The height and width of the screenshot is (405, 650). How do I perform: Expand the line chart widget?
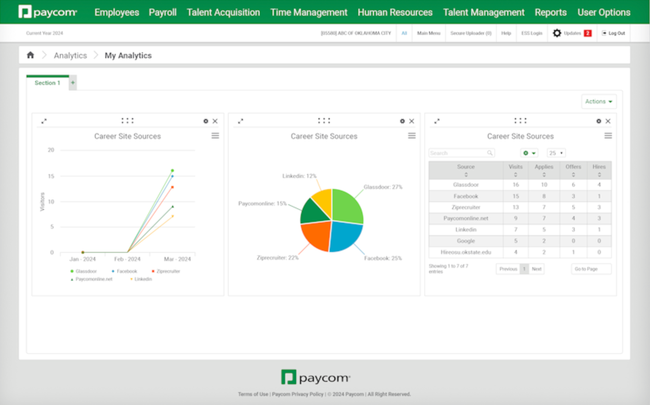44,121
